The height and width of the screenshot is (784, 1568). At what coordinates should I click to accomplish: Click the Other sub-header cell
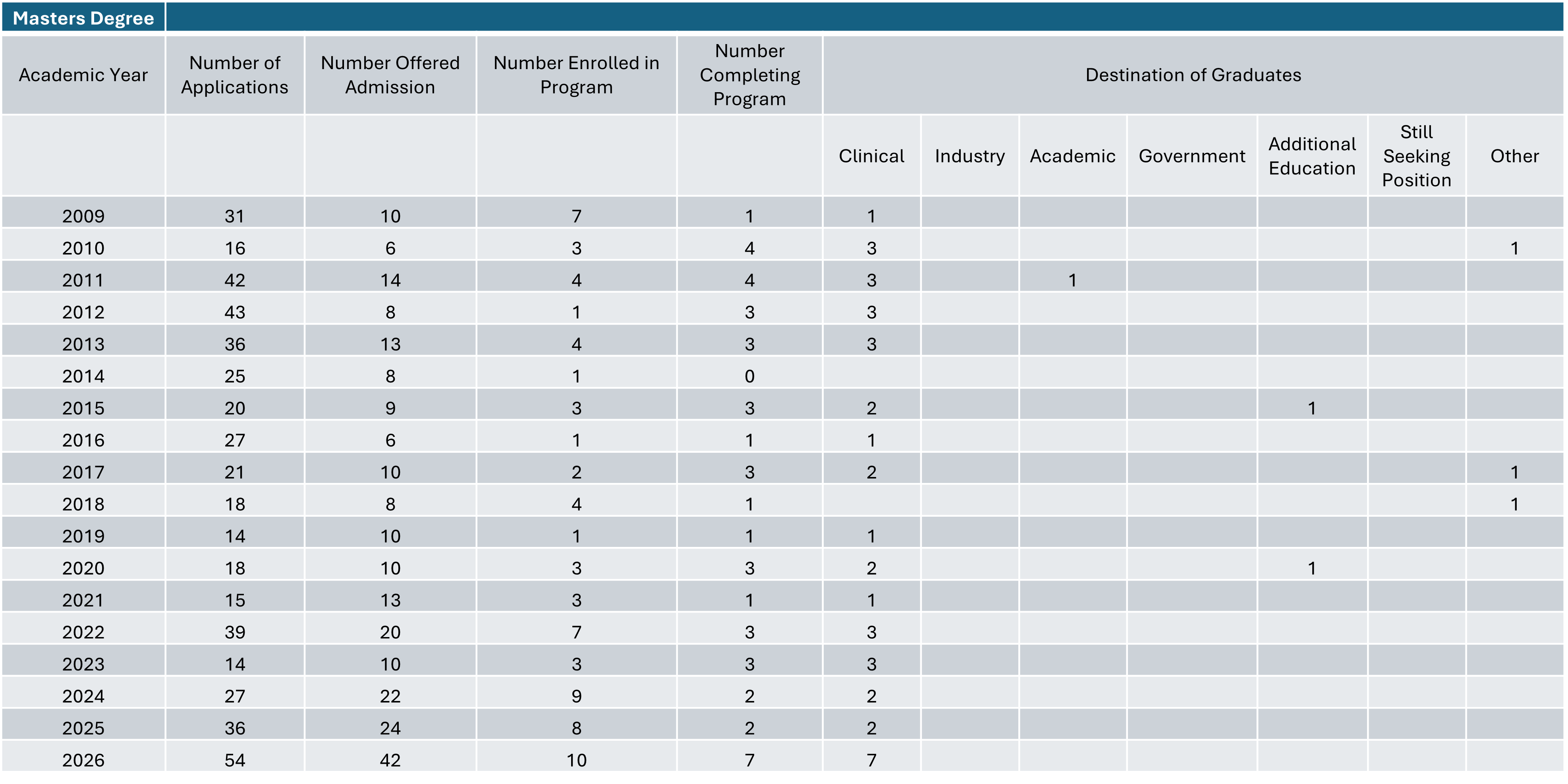pyautogui.click(x=1515, y=156)
